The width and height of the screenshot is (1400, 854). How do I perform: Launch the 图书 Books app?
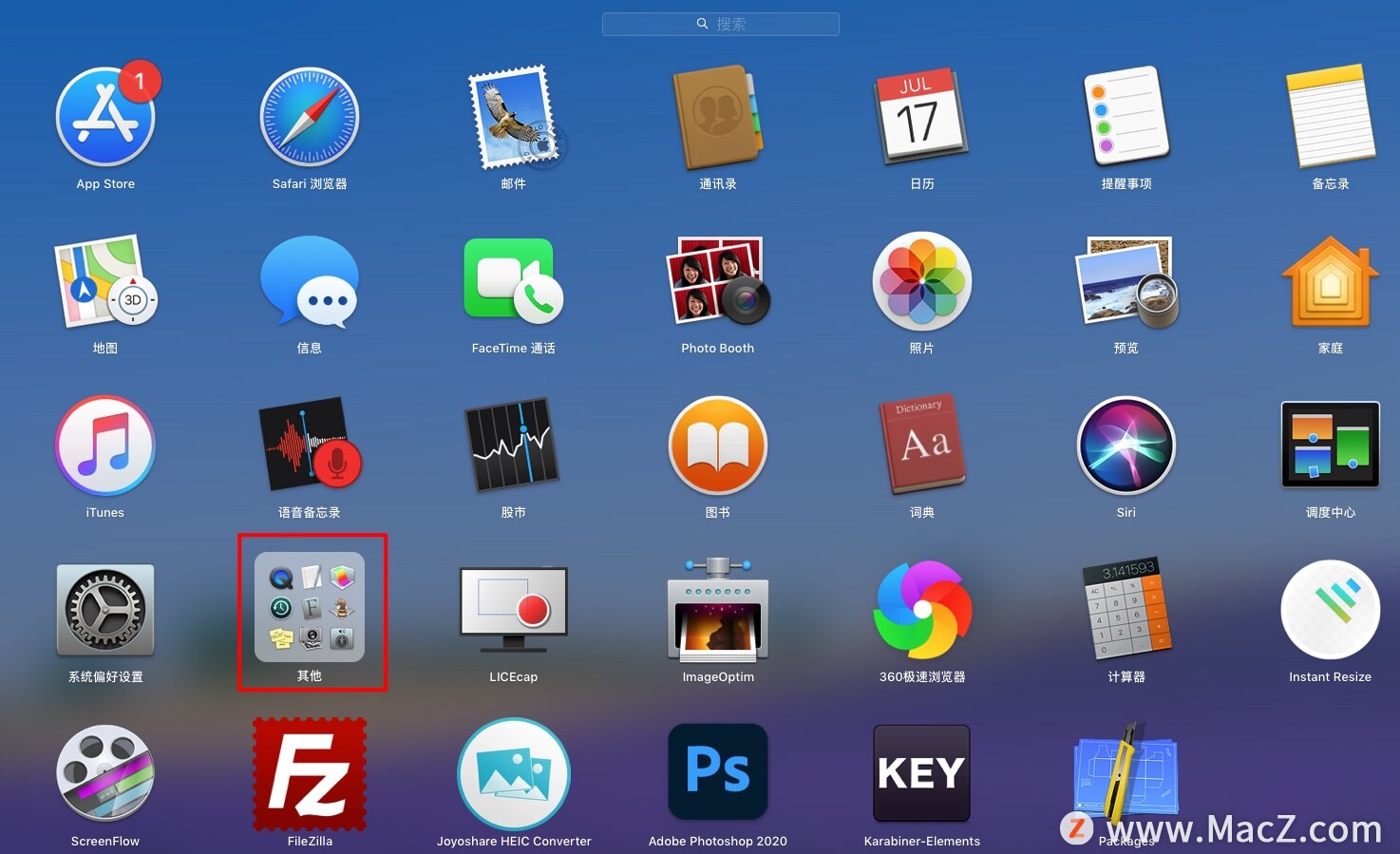(x=718, y=446)
